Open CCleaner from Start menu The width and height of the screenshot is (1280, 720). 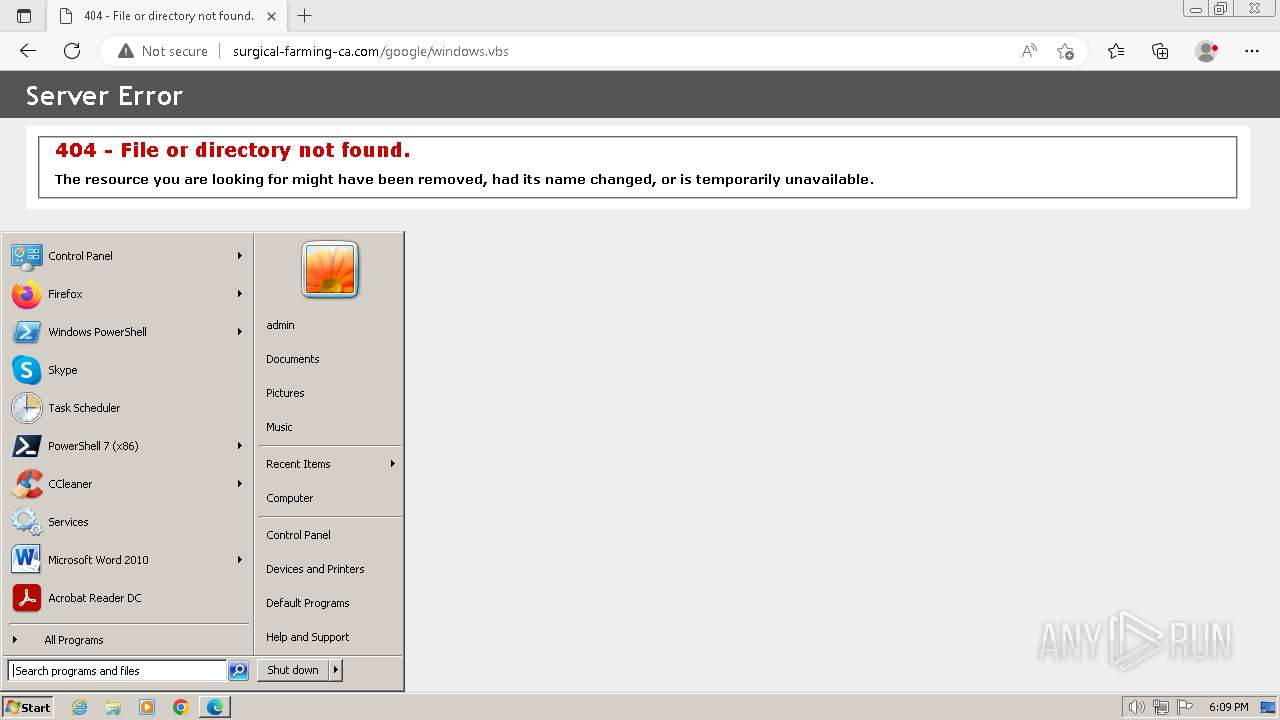pos(127,484)
